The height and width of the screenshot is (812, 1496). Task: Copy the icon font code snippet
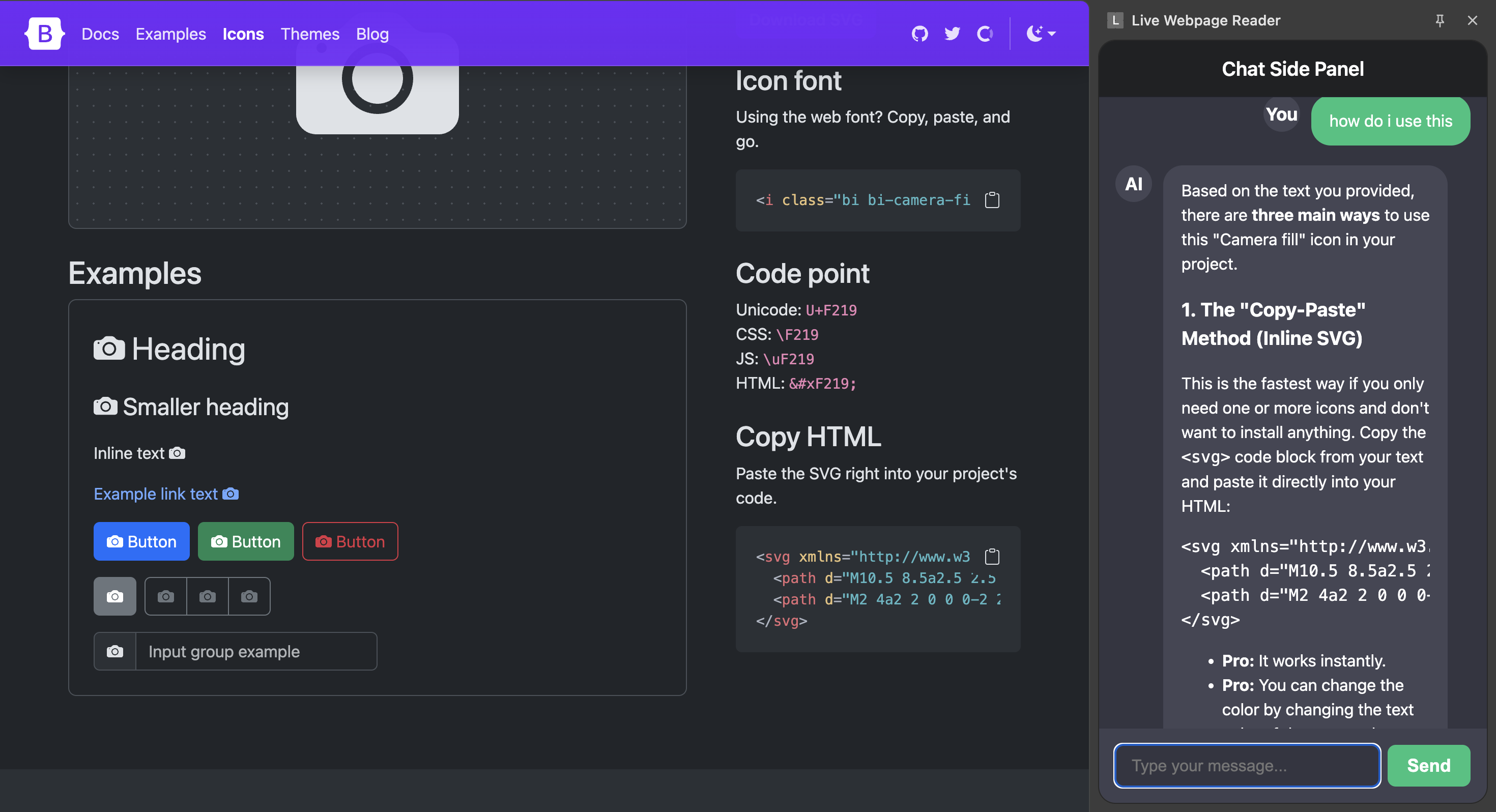pyautogui.click(x=992, y=200)
